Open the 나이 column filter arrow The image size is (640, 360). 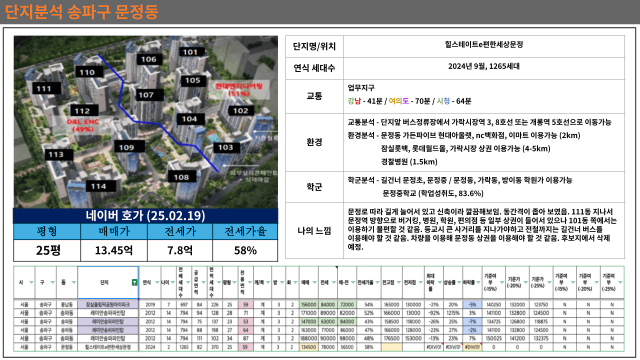click(x=173, y=282)
